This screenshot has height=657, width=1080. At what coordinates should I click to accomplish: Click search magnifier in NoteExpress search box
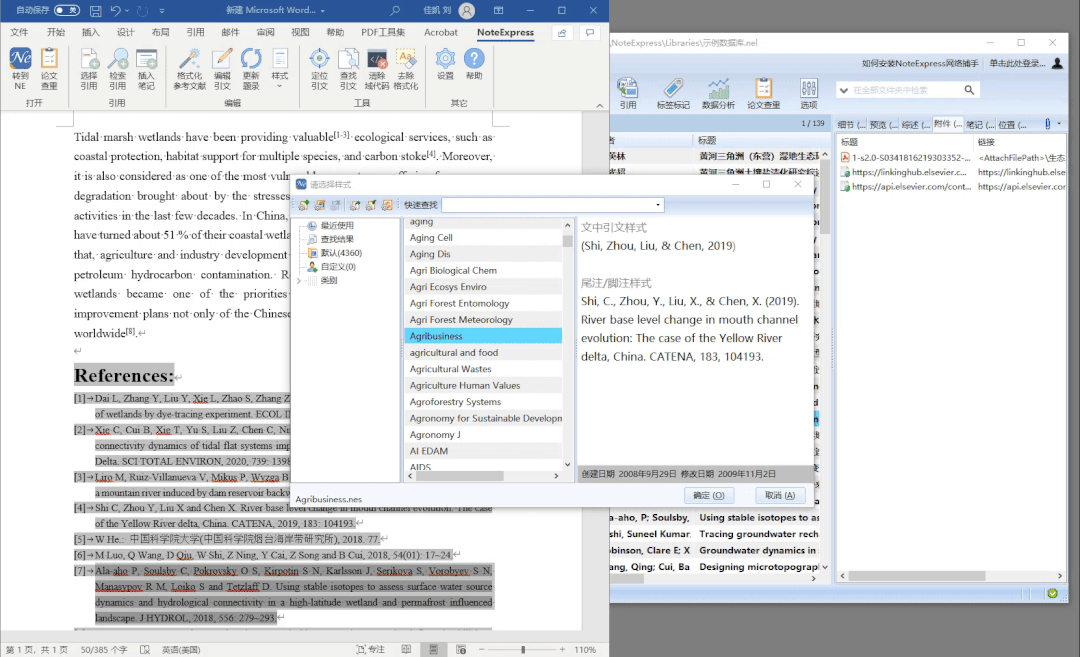click(969, 90)
